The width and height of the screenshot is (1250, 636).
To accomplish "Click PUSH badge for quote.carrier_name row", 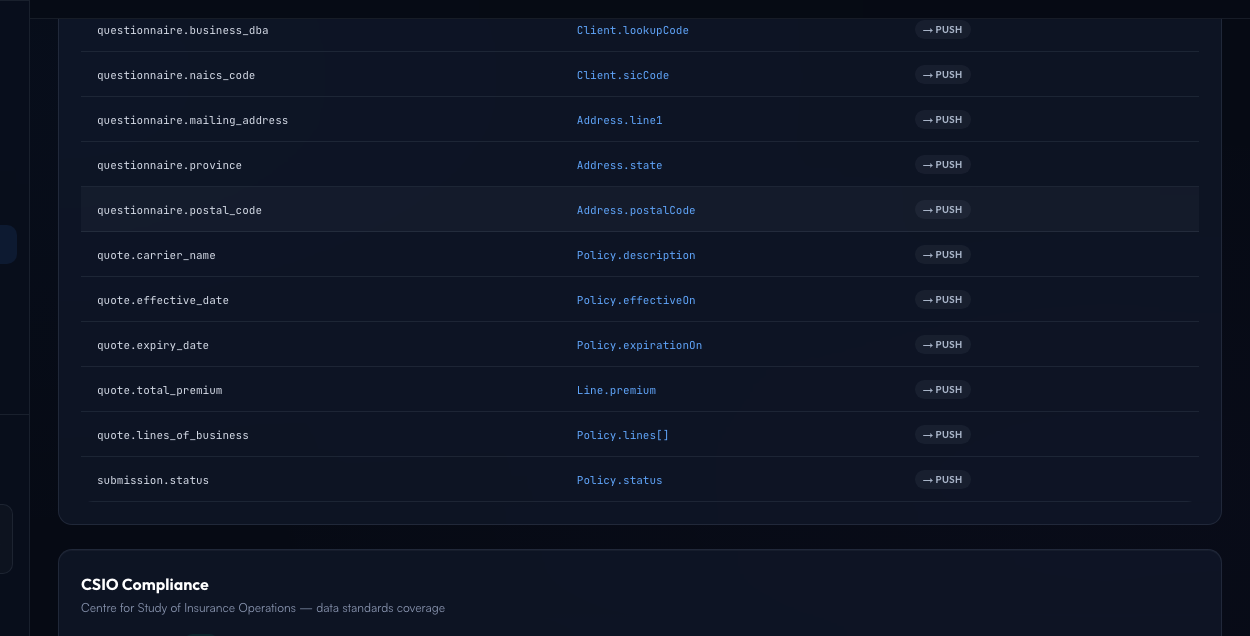I will pyautogui.click(x=943, y=255).
